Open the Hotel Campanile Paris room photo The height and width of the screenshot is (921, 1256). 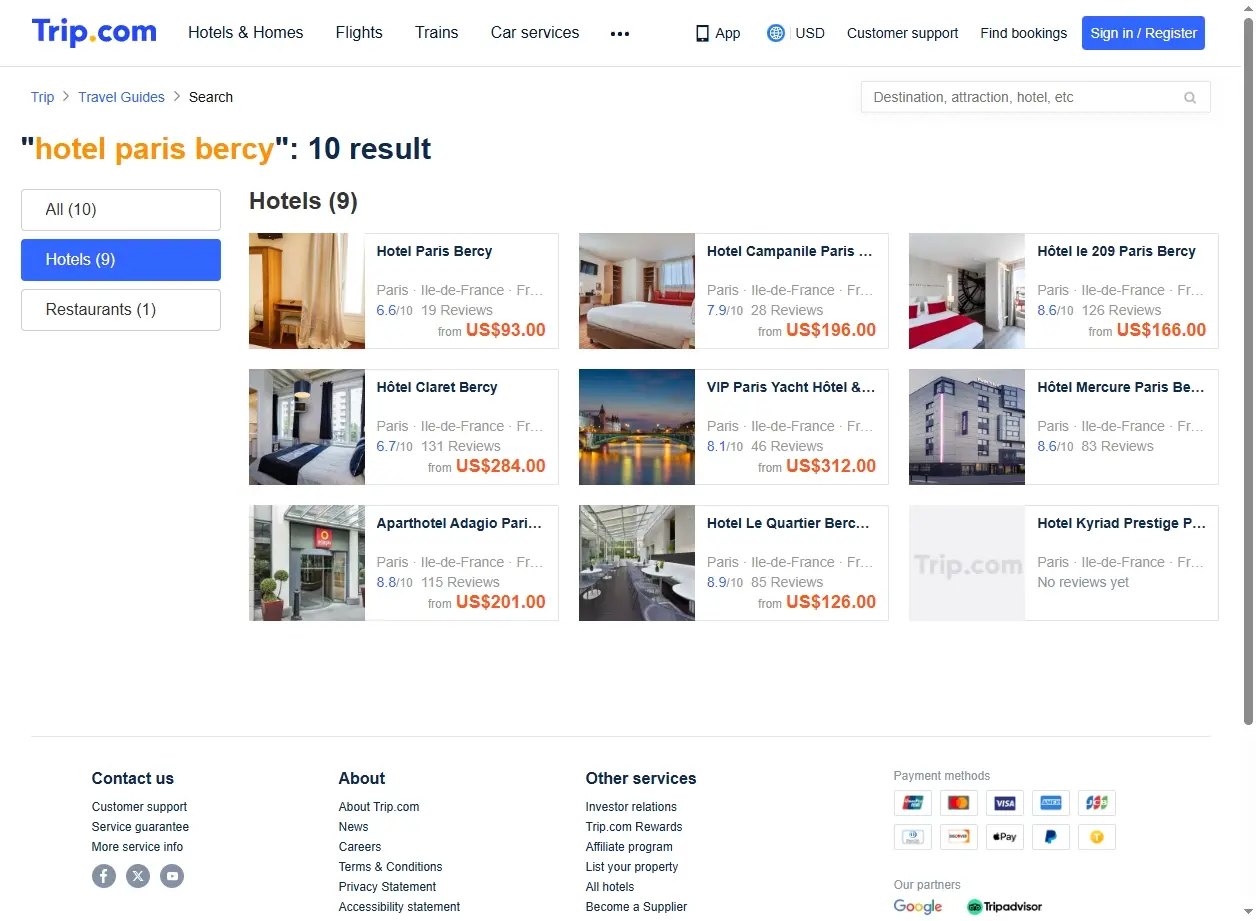(x=637, y=291)
